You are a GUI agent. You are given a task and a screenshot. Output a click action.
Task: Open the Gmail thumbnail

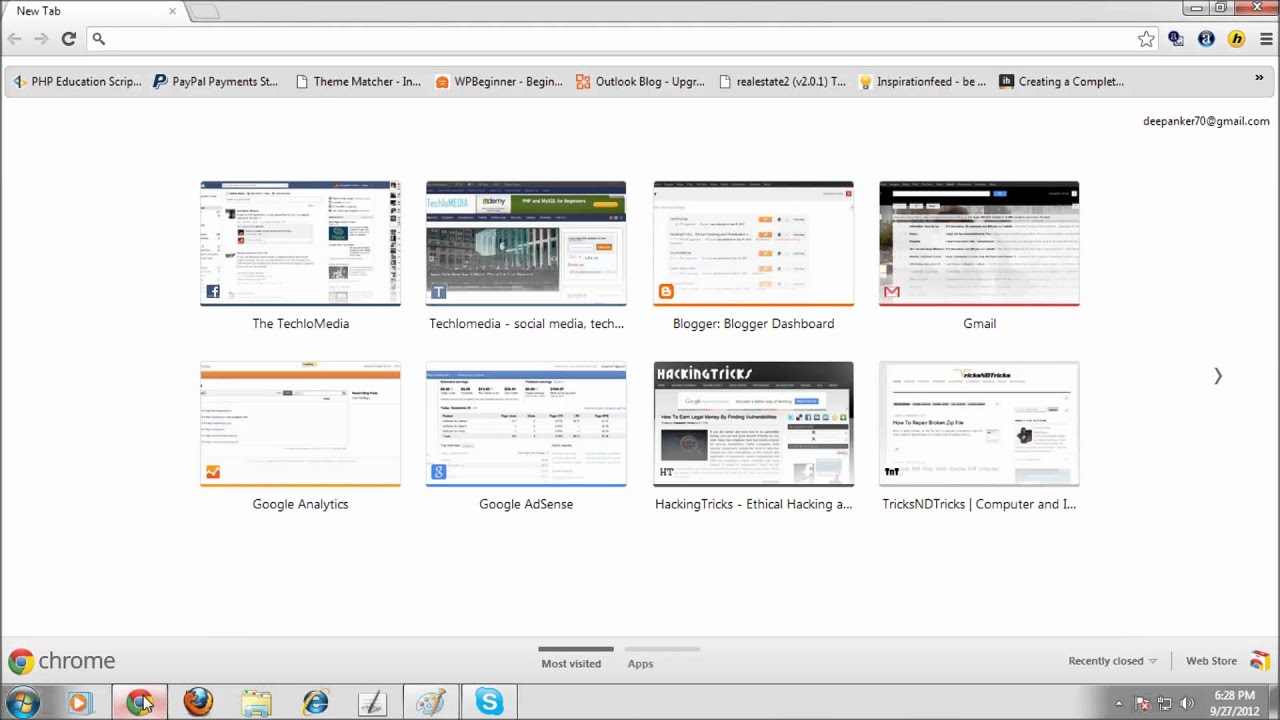(979, 244)
